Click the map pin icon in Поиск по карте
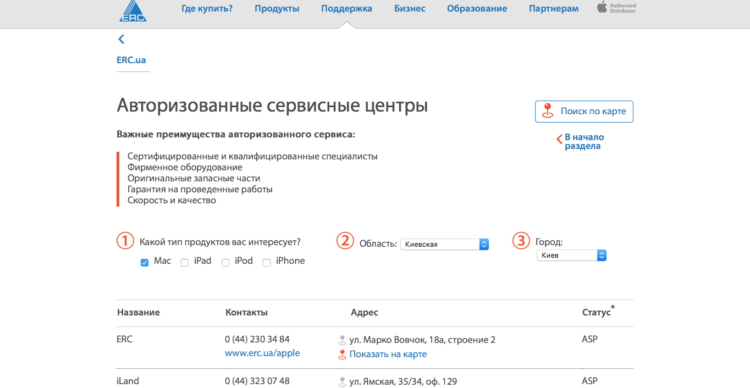This screenshot has height=388, width=750. (x=547, y=111)
